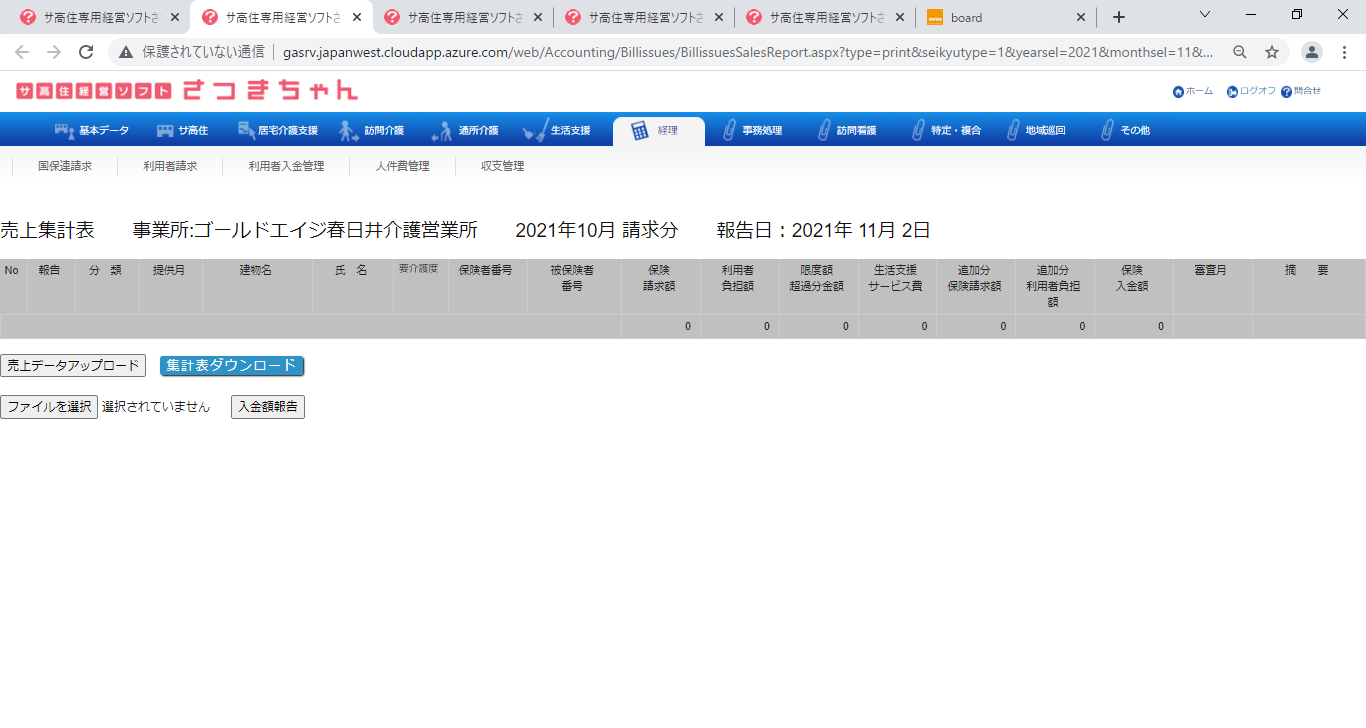
Task: Select the 経理 calculator tab
Action: (640, 131)
